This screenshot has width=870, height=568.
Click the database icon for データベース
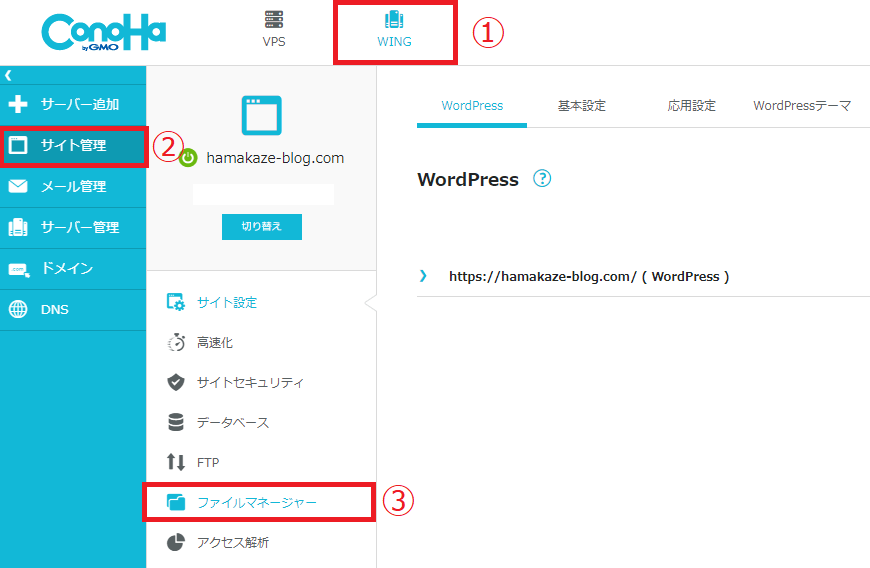(x=176, y=423)
